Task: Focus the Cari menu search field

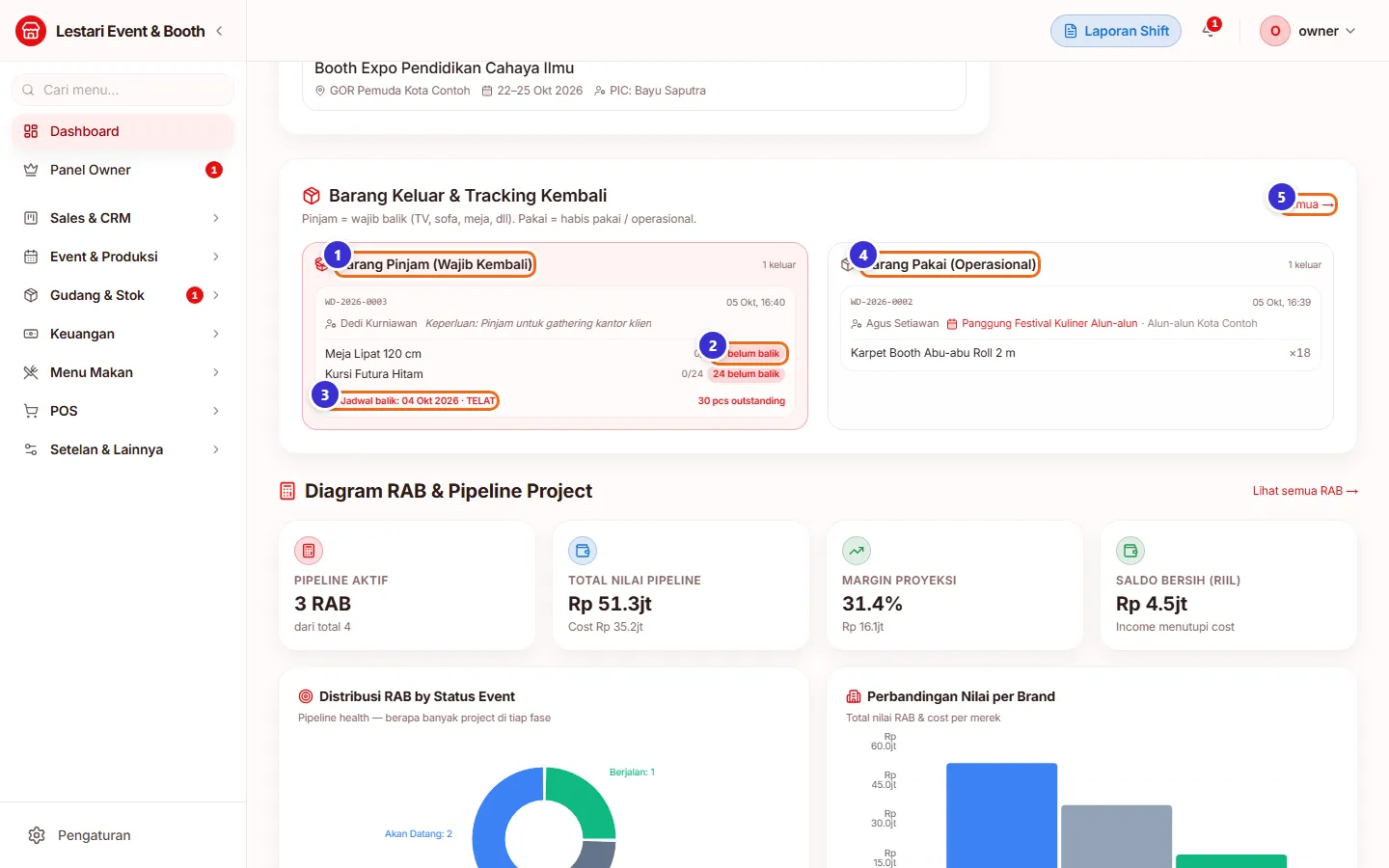Action: [x=123, y=90]
